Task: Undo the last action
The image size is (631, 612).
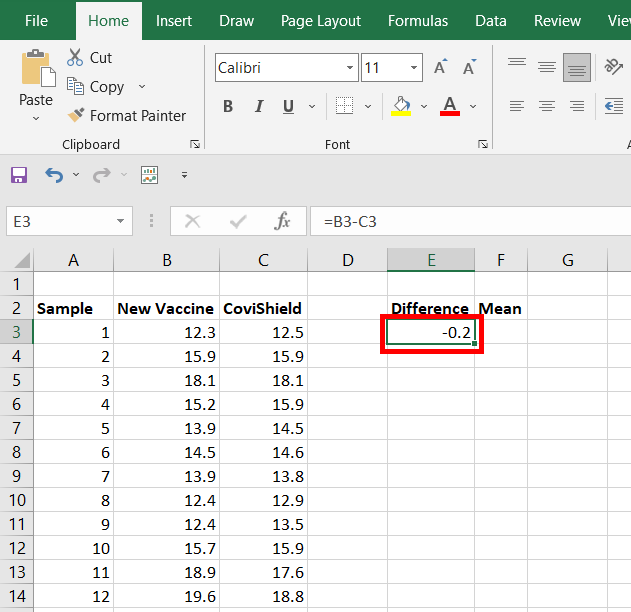Action: [x=53, y=175]
